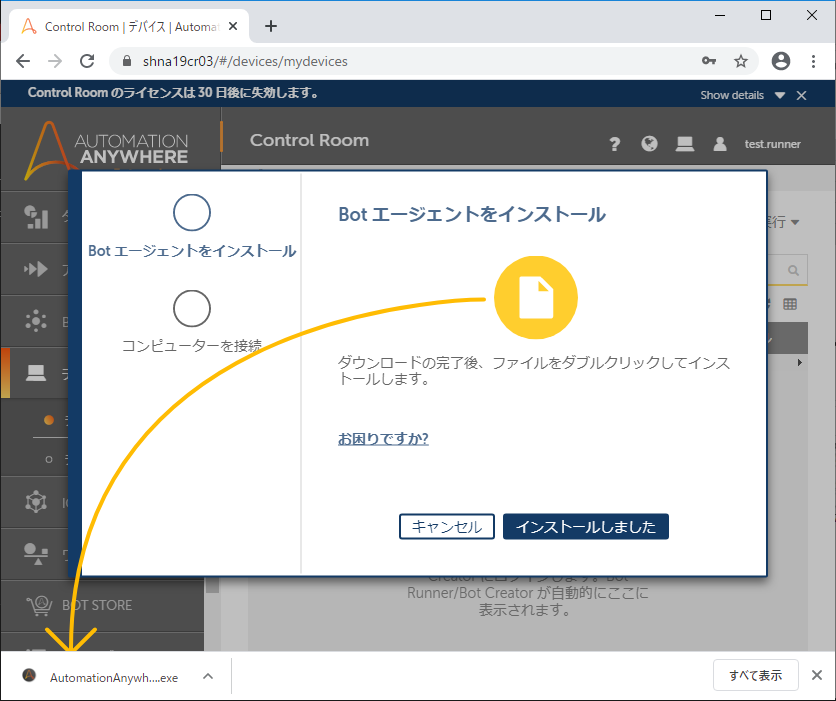View the site lock security icon
The height and width of the screenshot is (701, 836).
pos(126,61)
